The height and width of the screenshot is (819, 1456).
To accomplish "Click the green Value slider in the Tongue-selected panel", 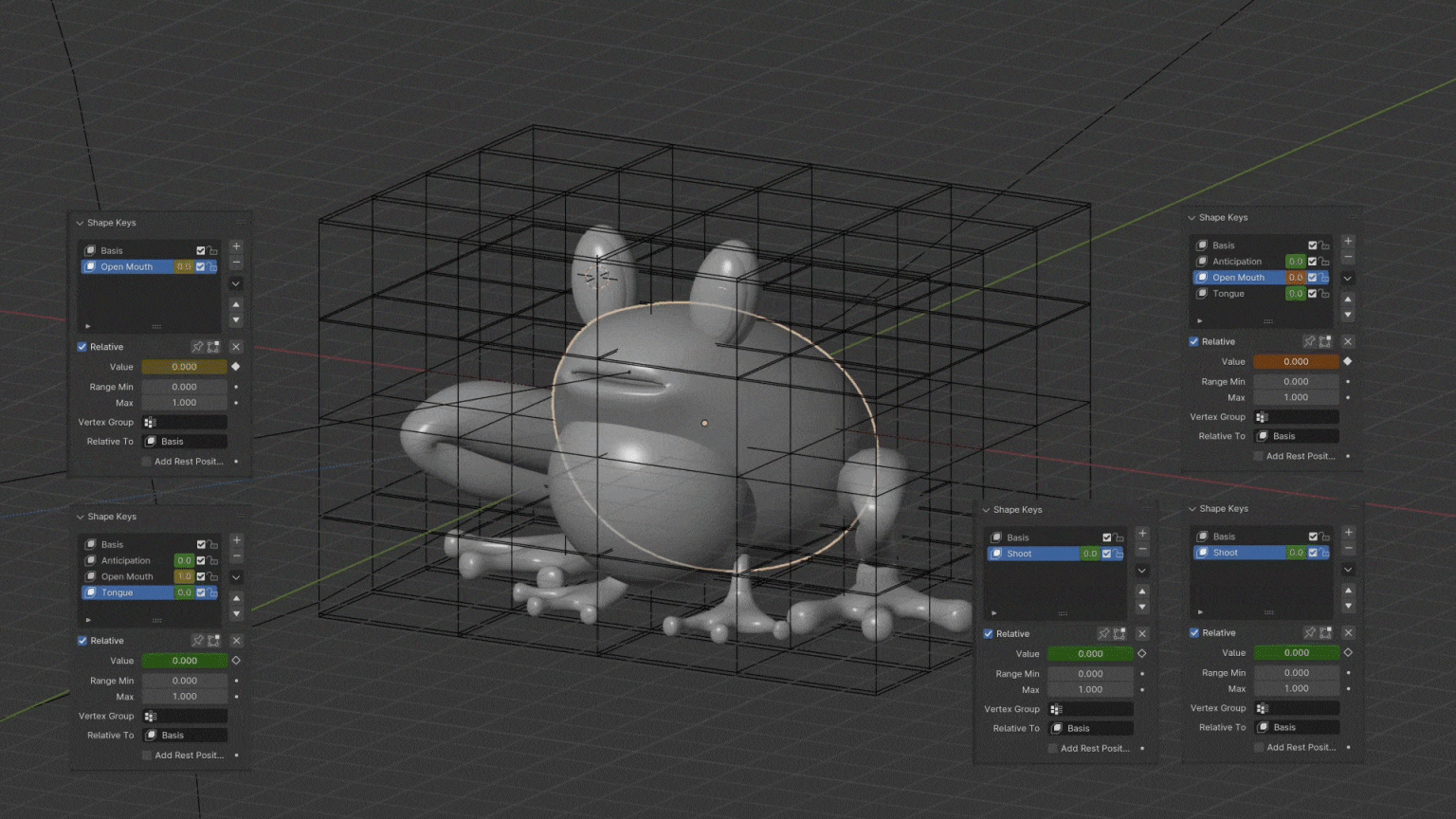I will (x=185, y=661).
